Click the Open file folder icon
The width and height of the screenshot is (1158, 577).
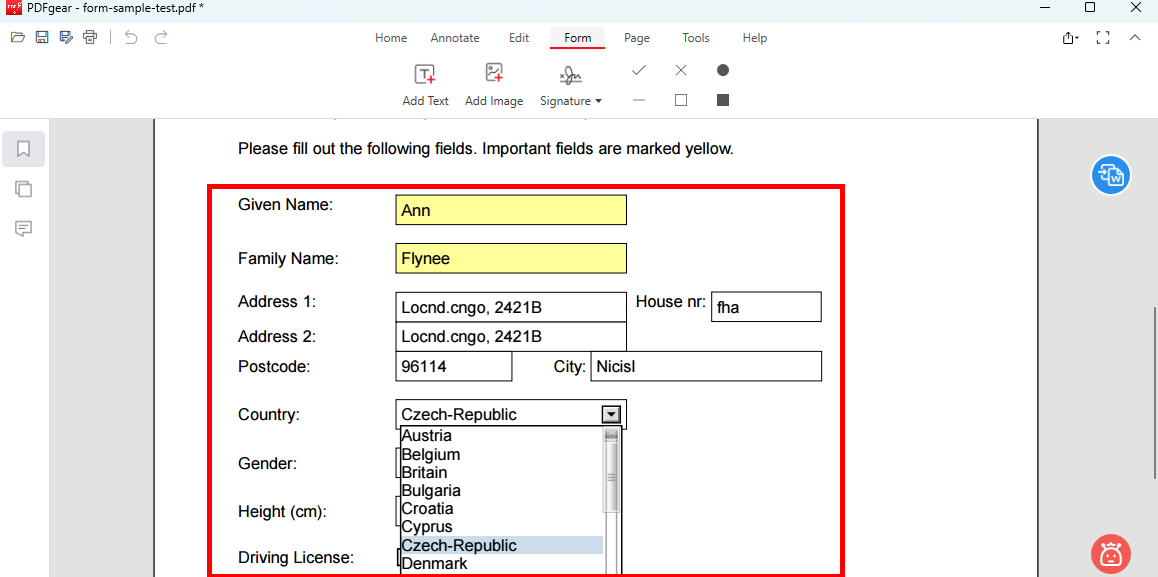coord(17,38)
